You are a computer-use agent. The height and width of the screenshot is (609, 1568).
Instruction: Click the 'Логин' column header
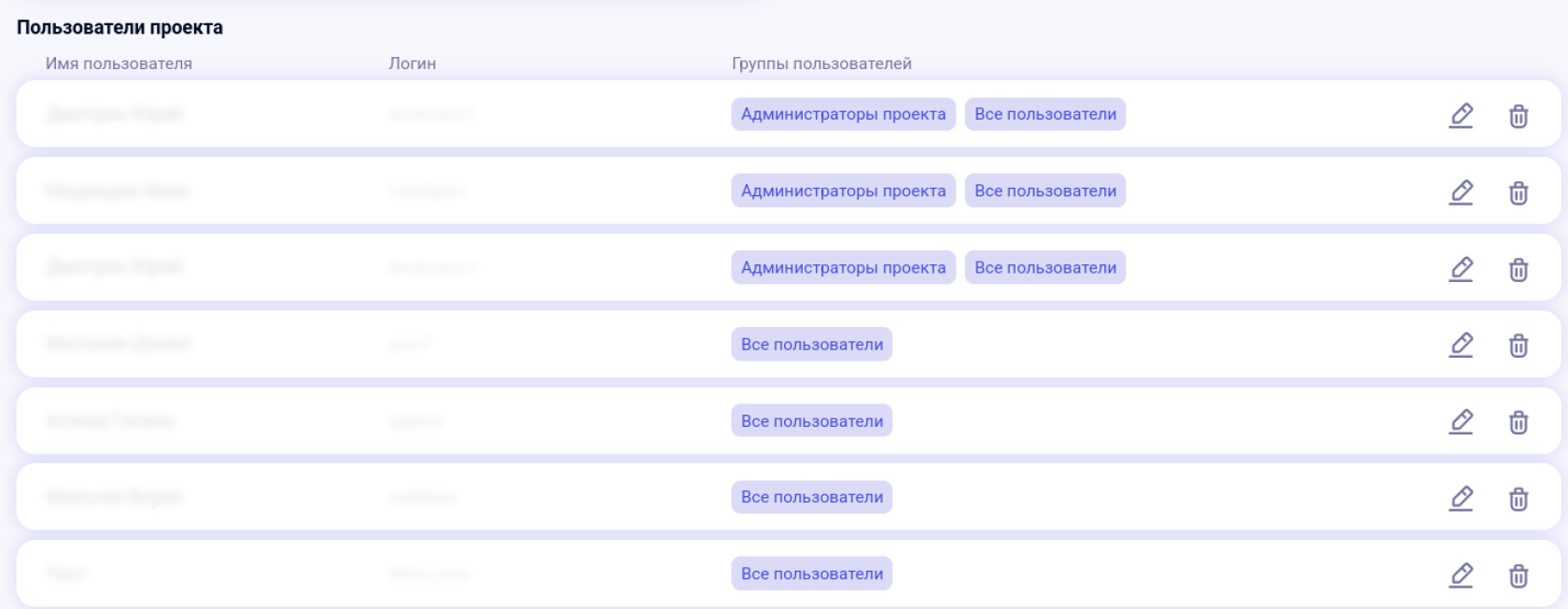tap(413, 64)
